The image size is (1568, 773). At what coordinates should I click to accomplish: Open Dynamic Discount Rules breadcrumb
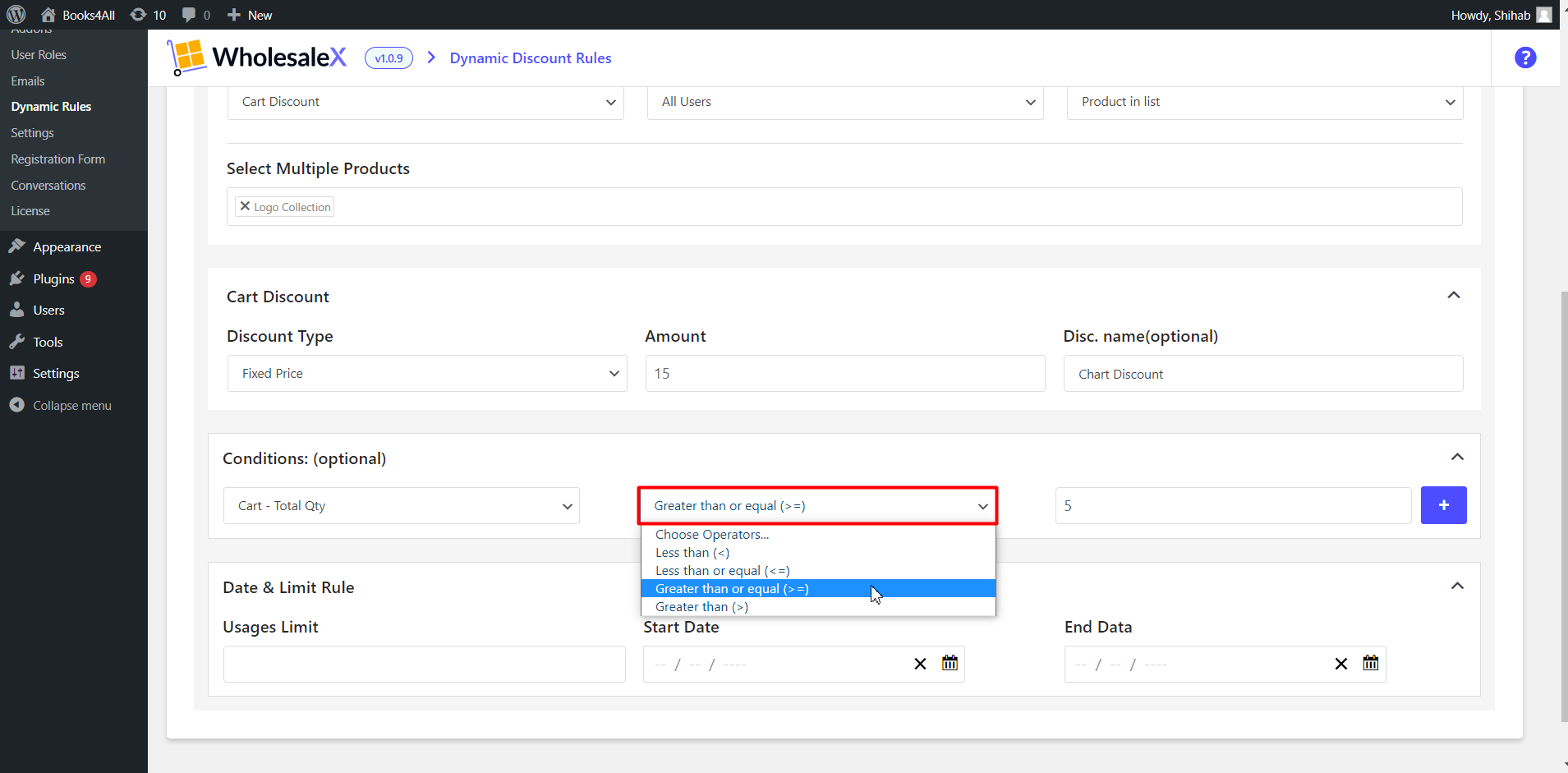pos(531,58)
